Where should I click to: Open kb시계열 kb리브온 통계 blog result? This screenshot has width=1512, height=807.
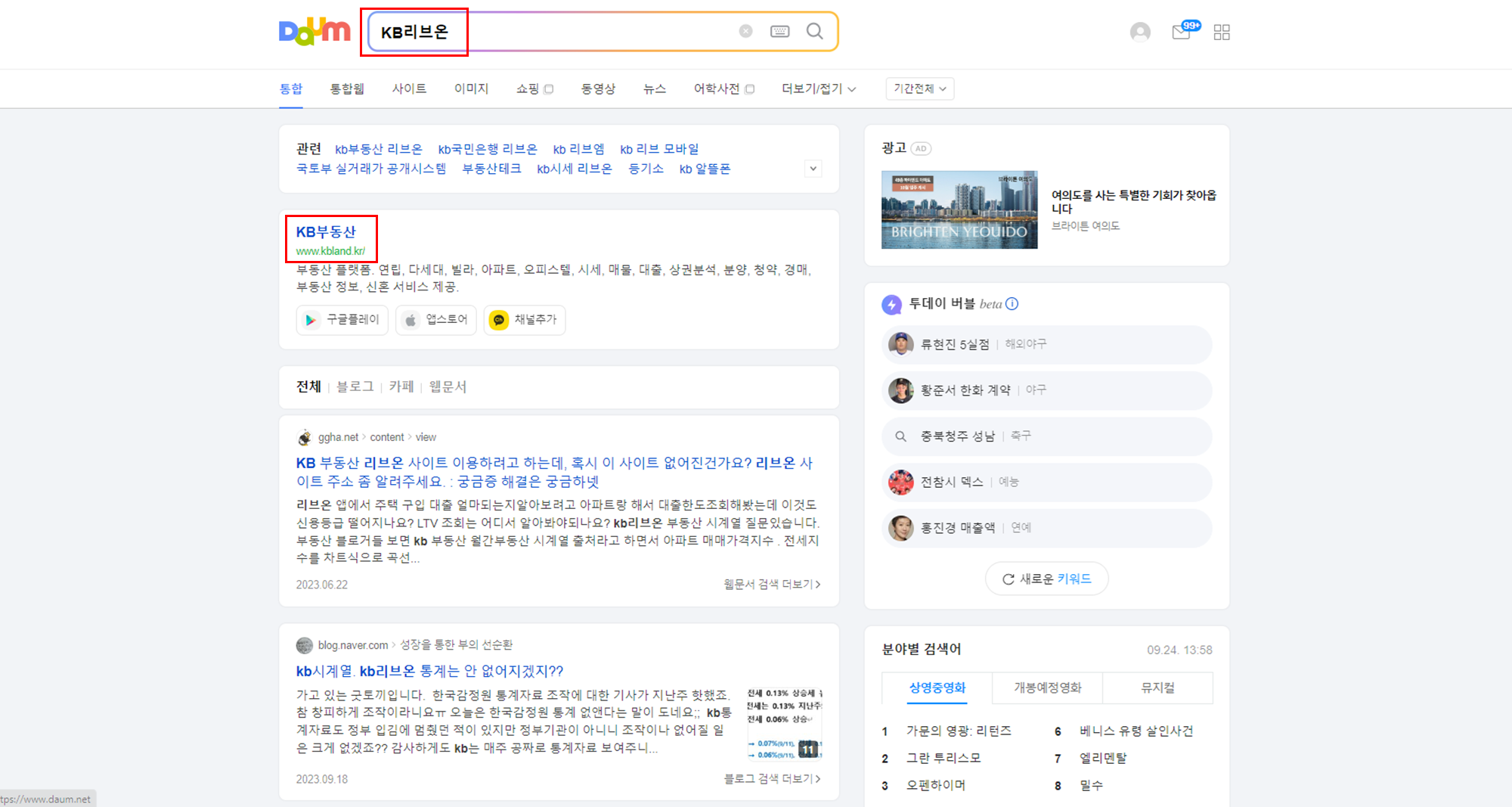[x=429, y=671]
